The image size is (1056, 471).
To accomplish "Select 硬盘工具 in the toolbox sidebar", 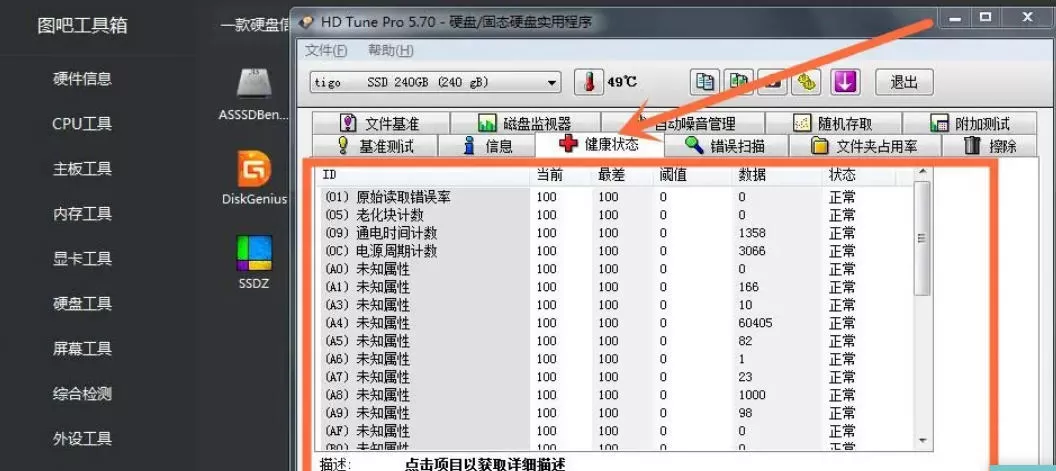I will pos(82,304).
